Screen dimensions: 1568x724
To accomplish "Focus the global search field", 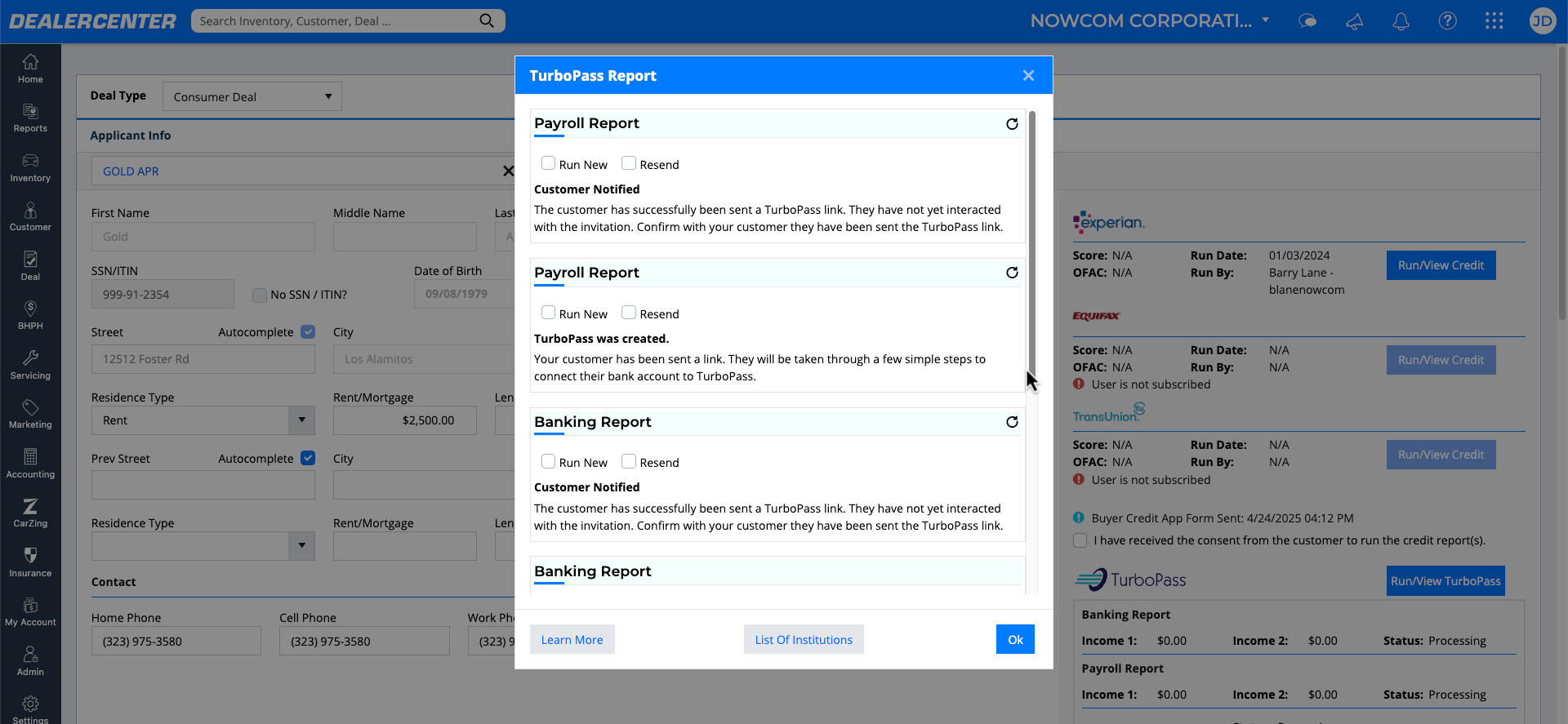I will click(x=335, y=20).
